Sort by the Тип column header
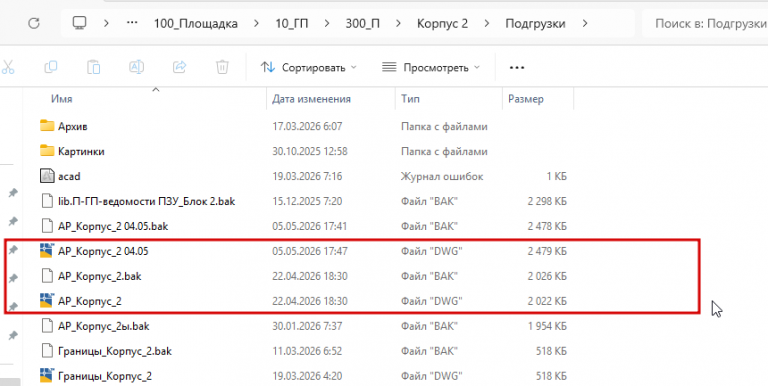 pos(410,99)
